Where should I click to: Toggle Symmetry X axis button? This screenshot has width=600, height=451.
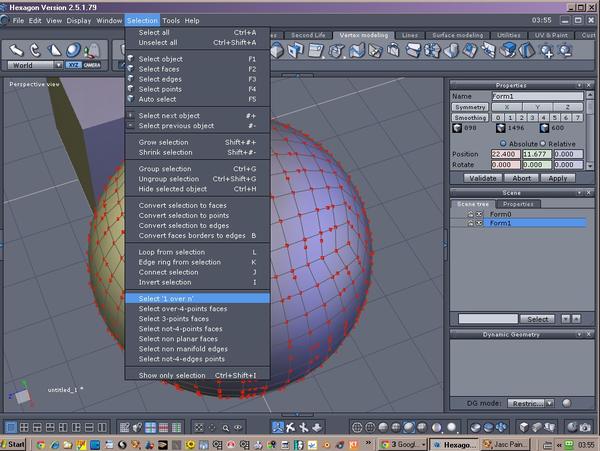tap(507, 107)
